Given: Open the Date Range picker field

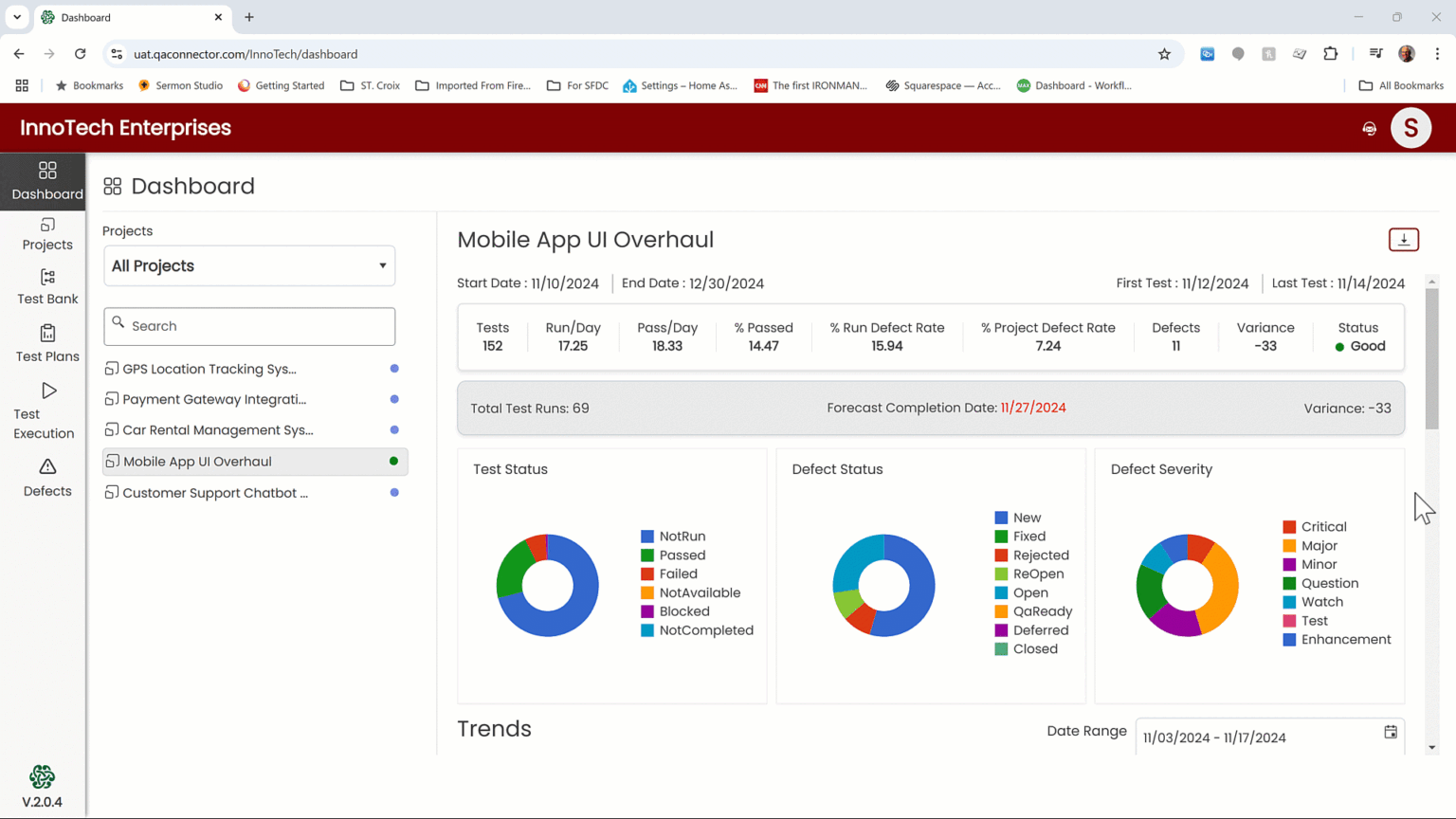Looking at the screenshot, I should pyautogui.click(x=1269, y=737).
